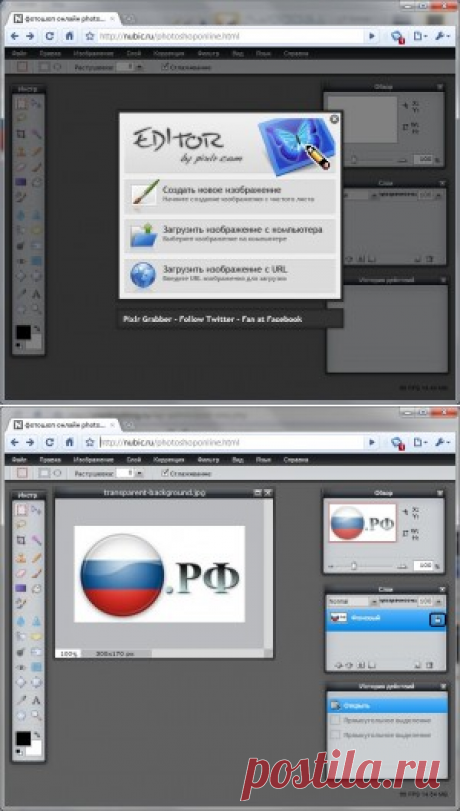The width and height of the screenshot is (460, 811).
Task: Select the Sharpen triangle tool beside the .РФ image
Action: (36, 621)
